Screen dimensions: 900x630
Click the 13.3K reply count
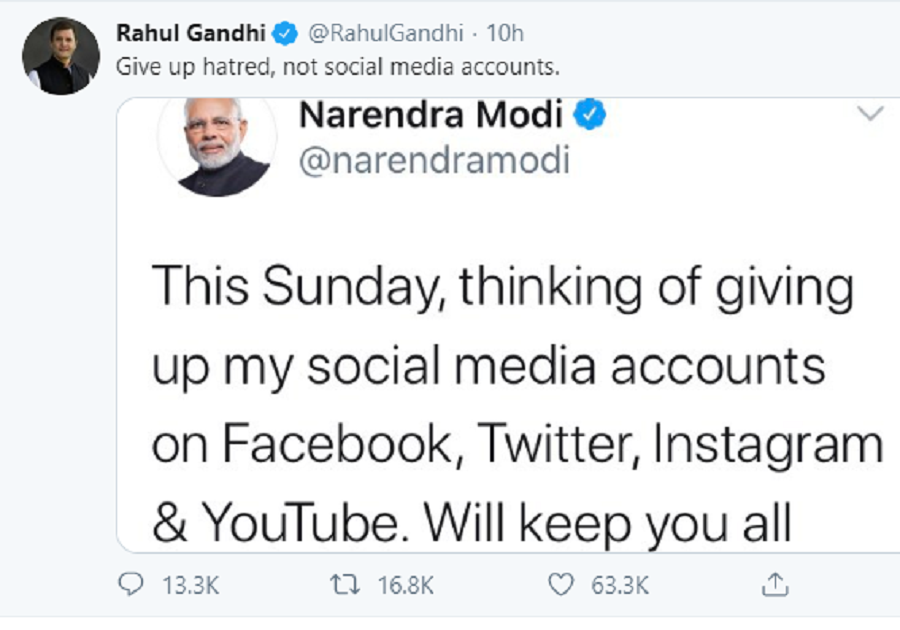click(190, 585)
